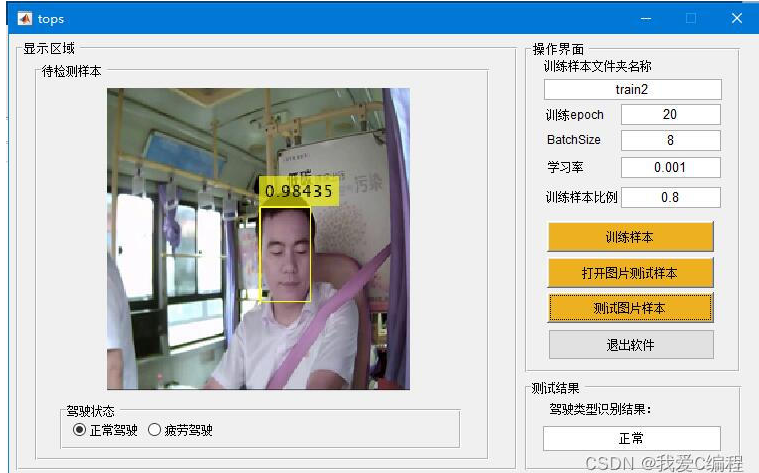The image size is (759, 473).
Task: Click the tops window title text
Action: 51,18
